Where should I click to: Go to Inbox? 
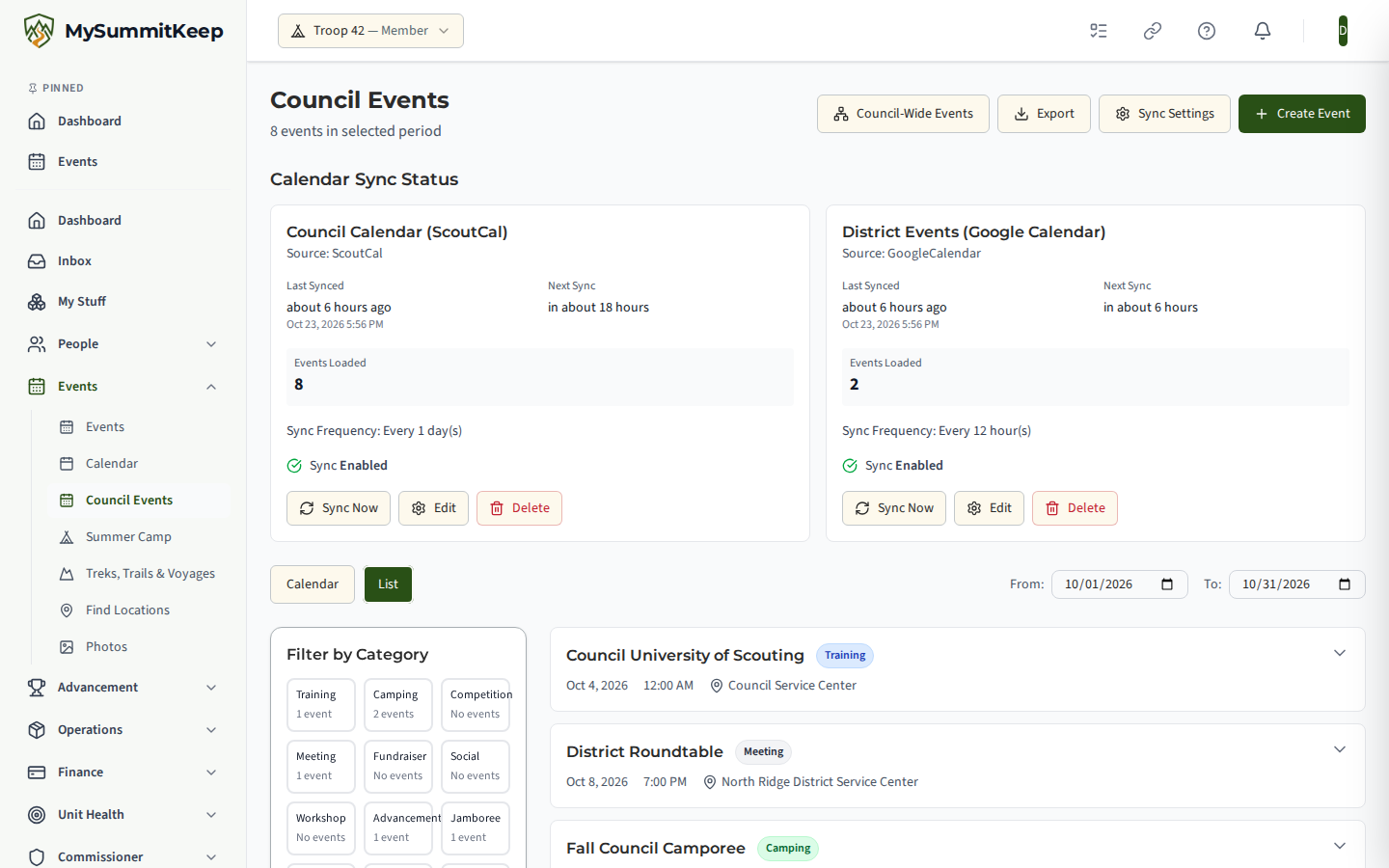123,260
